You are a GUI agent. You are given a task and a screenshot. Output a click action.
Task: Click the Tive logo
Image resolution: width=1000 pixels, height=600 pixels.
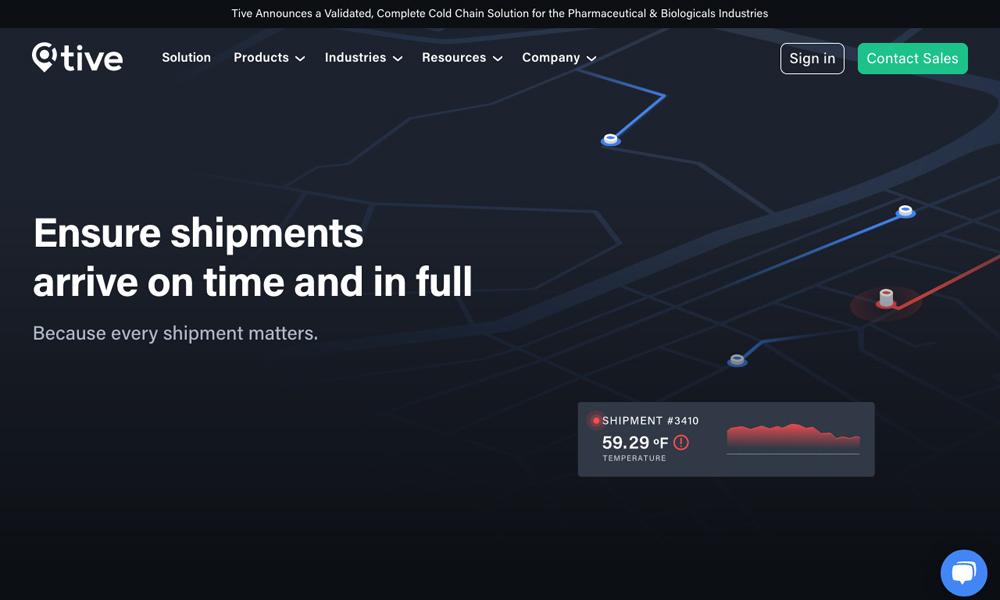tap(77, 58)
